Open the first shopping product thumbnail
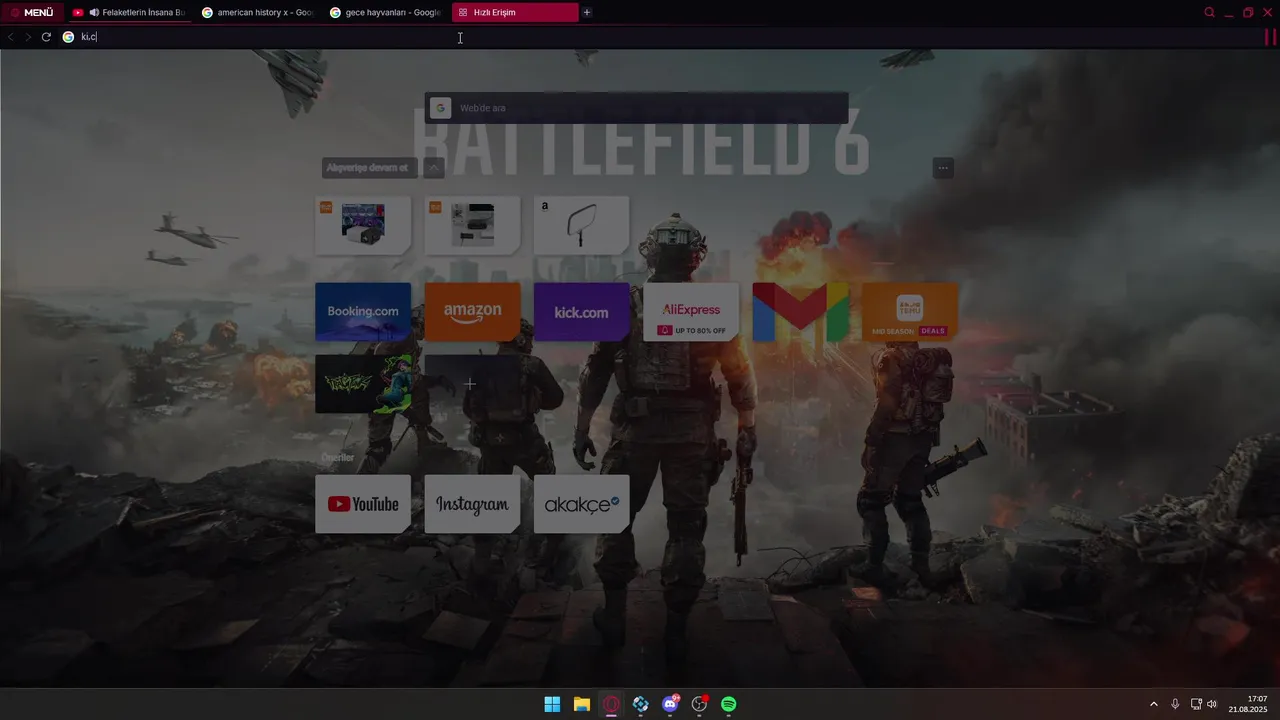Screen dimensions: 1280x720 363,225
